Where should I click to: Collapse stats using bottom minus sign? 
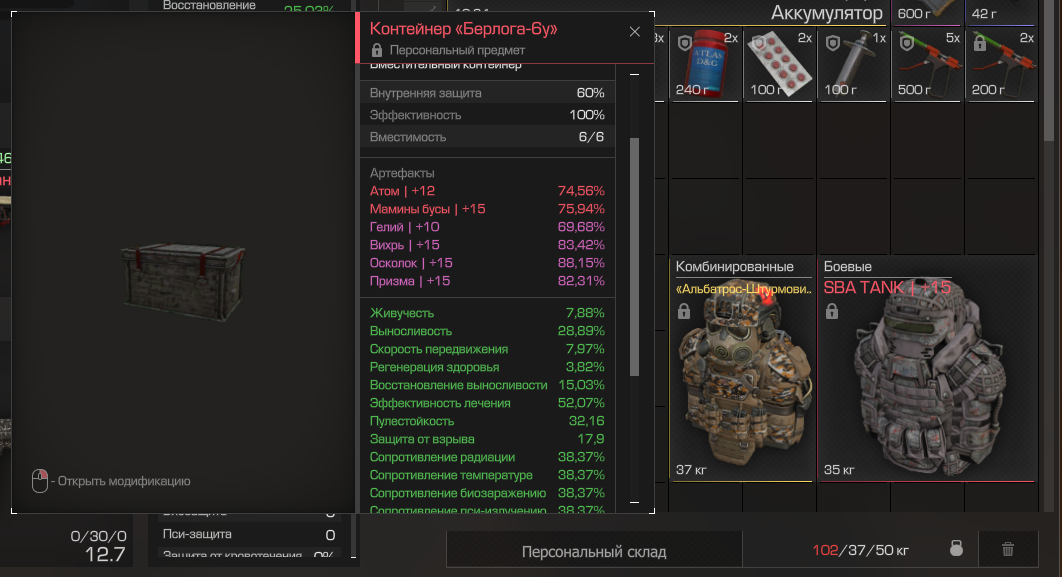635,503
